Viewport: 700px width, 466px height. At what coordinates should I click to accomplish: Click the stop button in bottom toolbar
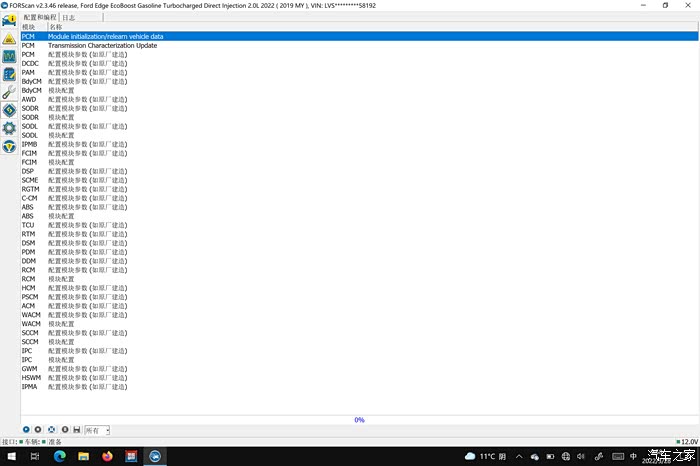click(x=38, y=430)
